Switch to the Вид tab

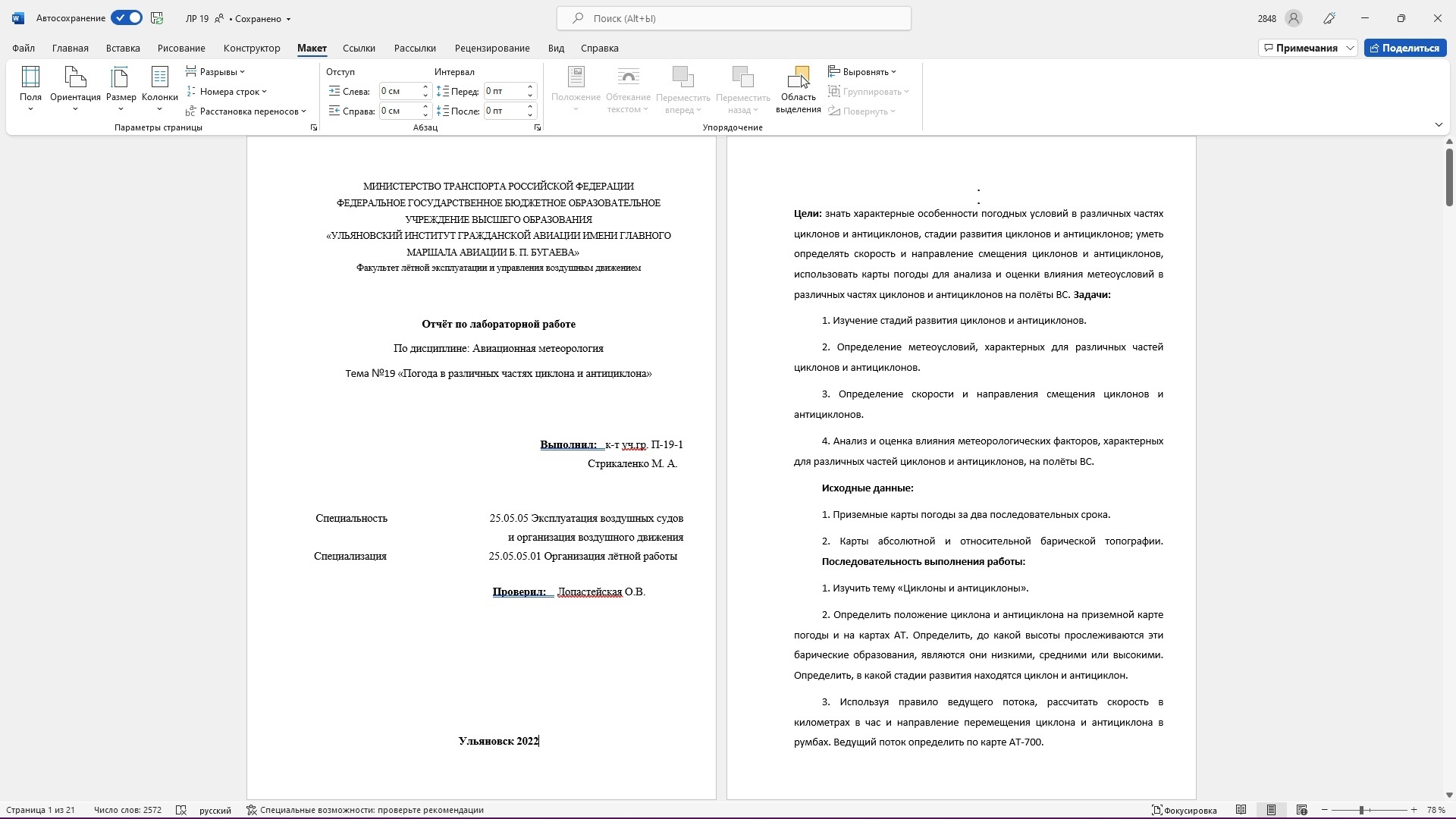coord(556,48)
